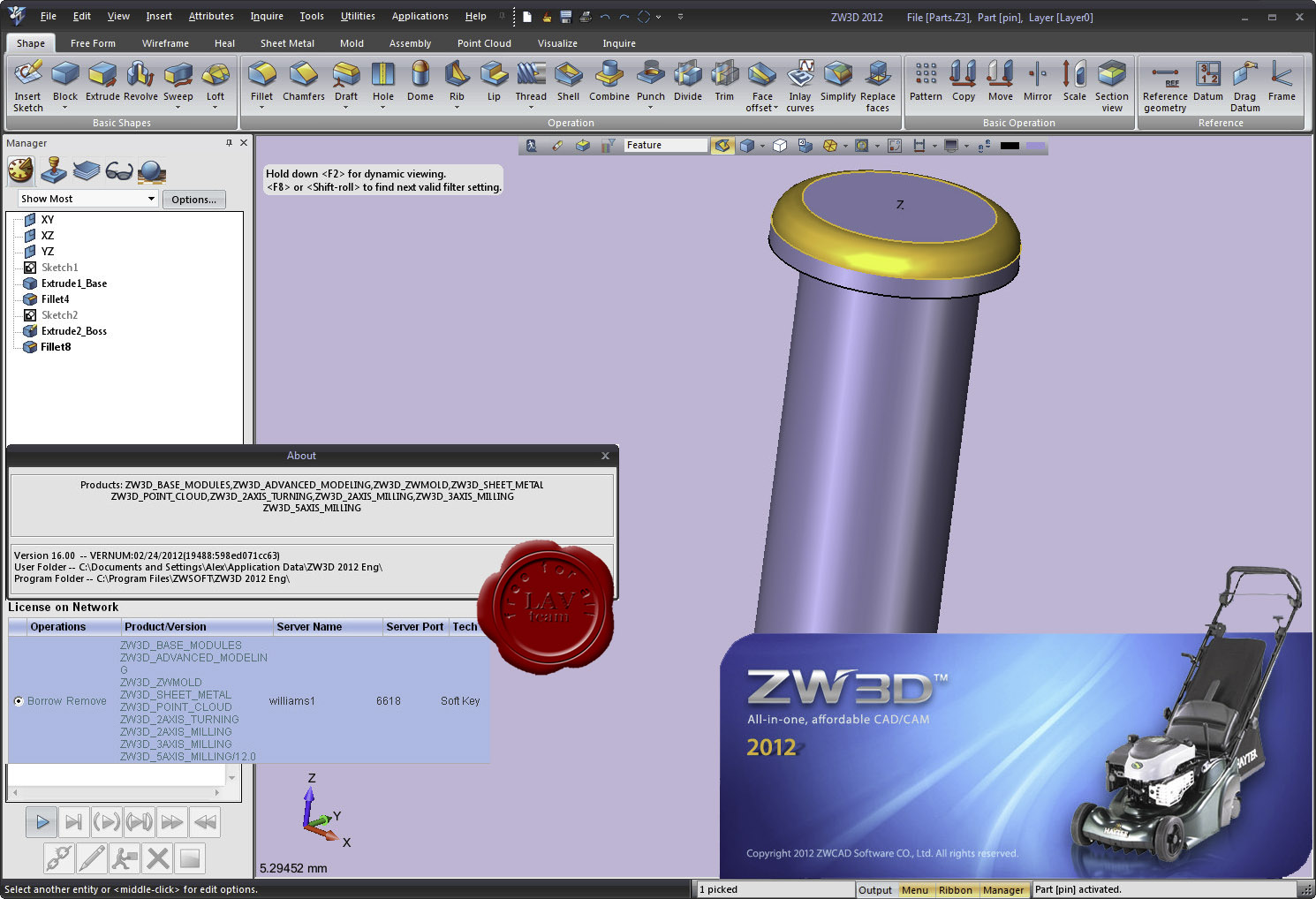
Task: Open the Hole dropdown arrow
Action: [383, 108]
